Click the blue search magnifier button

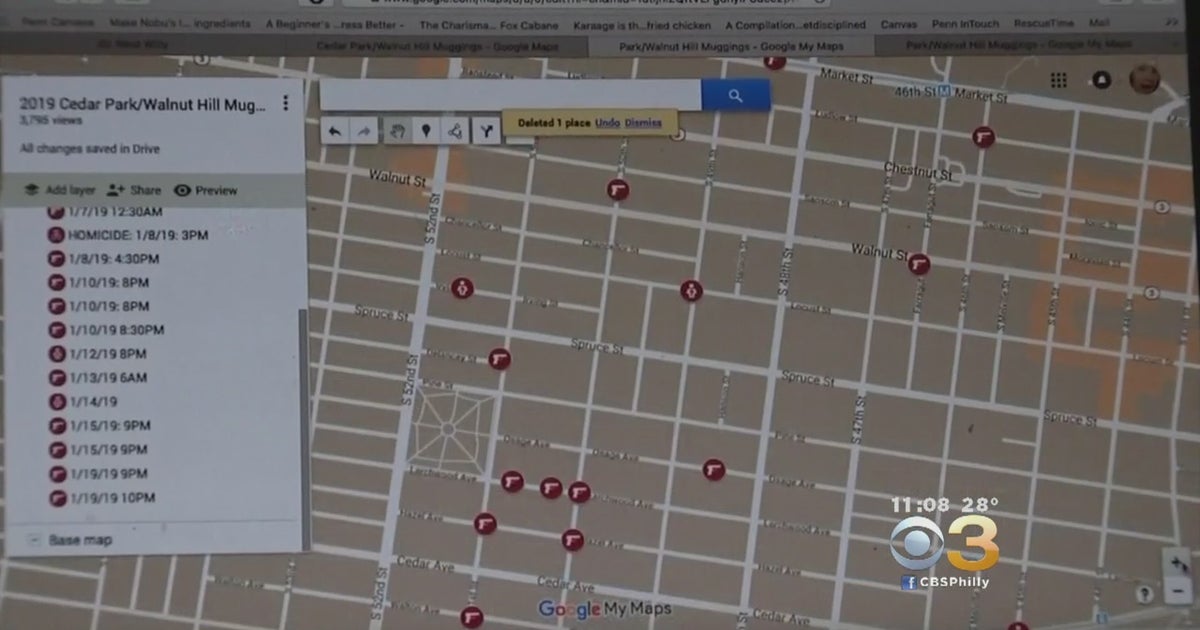[x=735, y=96]
